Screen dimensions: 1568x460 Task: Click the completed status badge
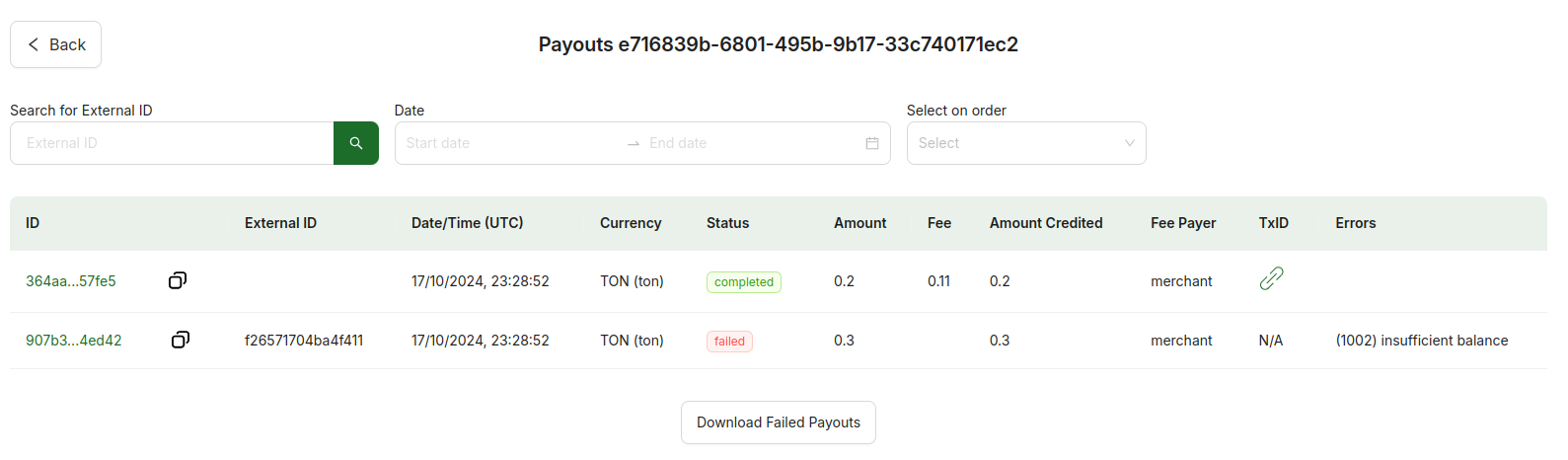click(x=744, y=282)
